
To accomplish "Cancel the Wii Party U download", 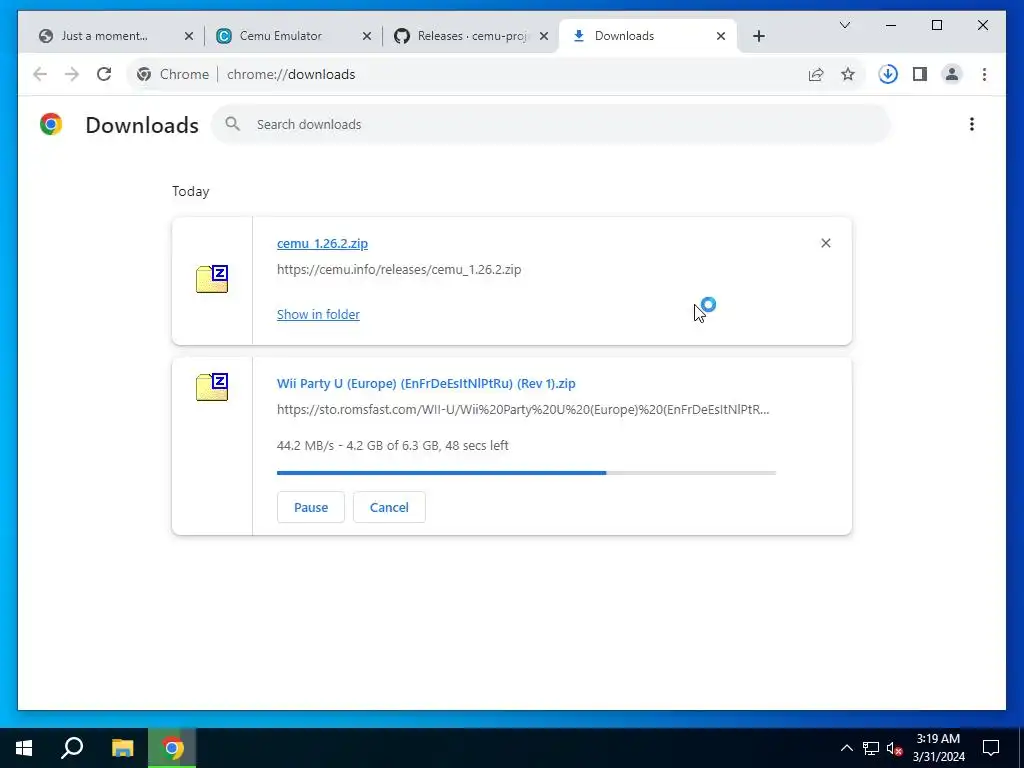I will (389, 507).
